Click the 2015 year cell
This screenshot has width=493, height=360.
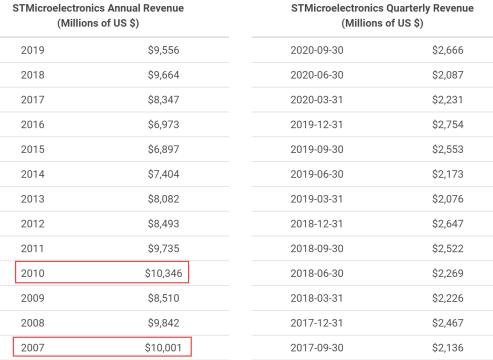point(32,149)
